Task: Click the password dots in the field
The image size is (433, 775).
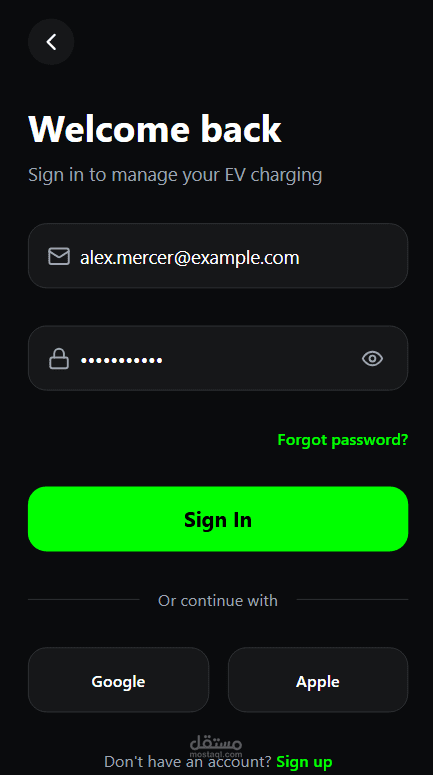Action: [x=122, y=360]
